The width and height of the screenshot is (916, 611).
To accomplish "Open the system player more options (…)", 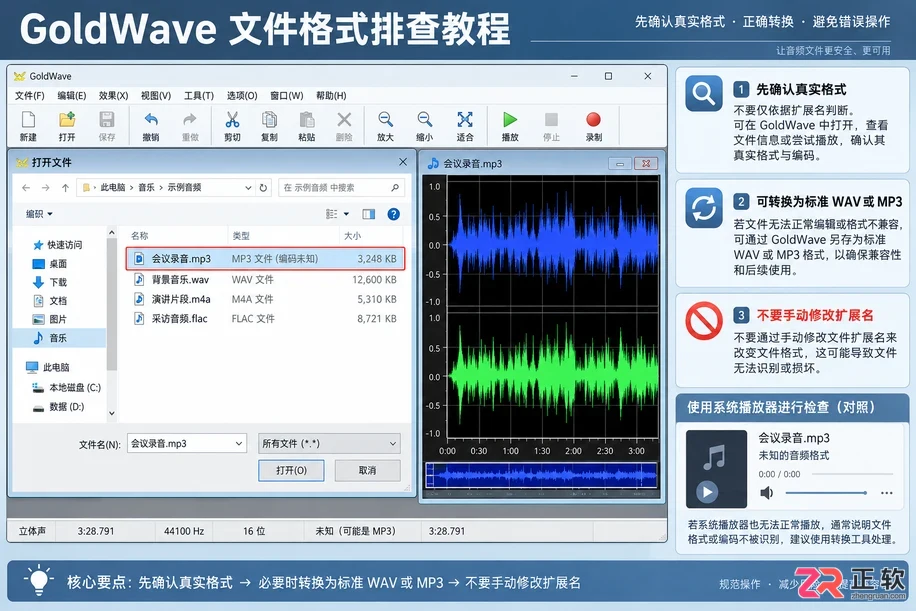I will [886, 493].
